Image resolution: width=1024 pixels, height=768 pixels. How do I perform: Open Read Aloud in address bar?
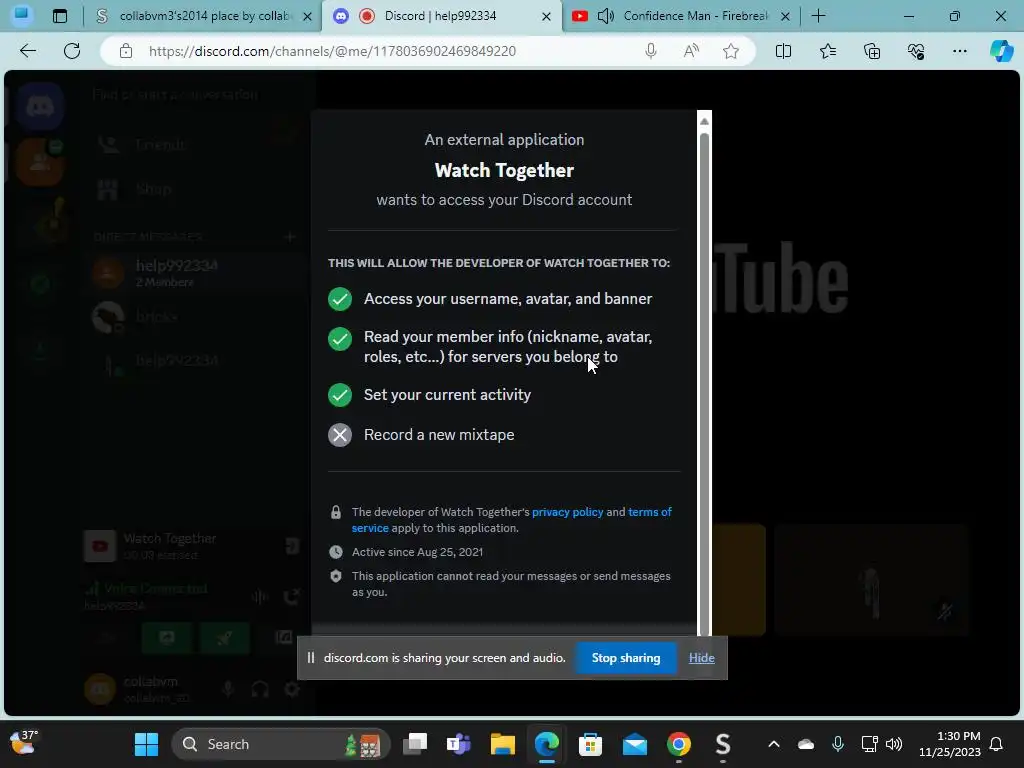pos(691,51)
